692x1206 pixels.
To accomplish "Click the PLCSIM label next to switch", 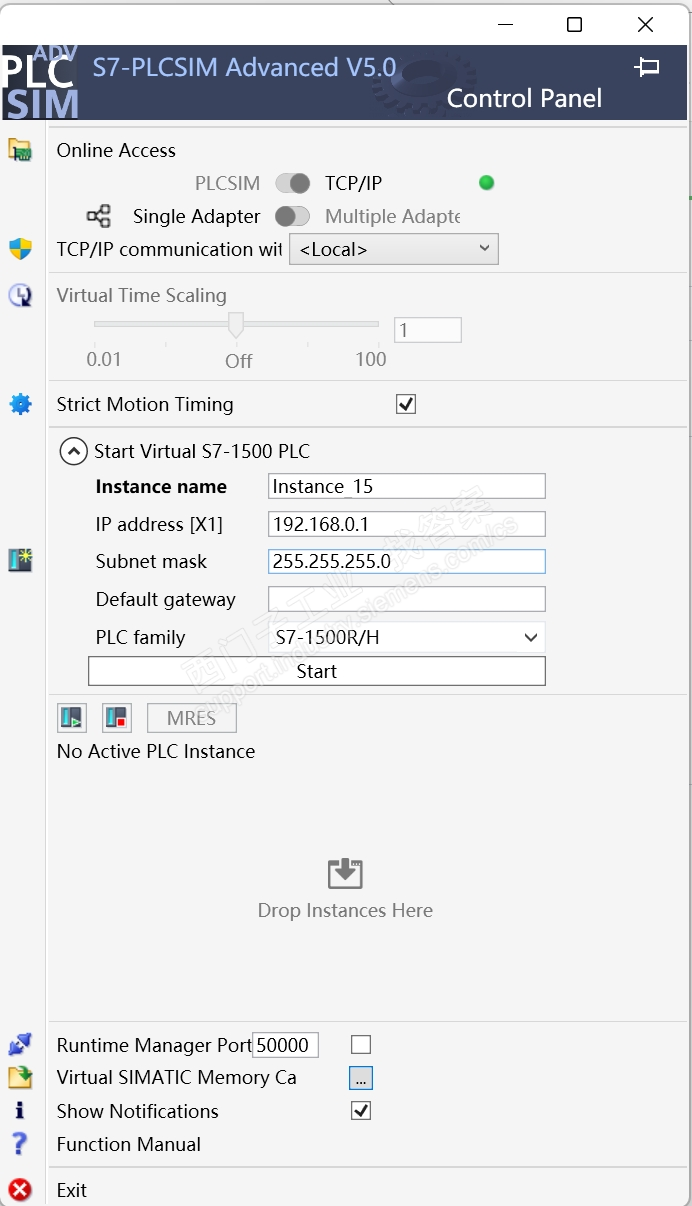I will click(x=227, y=183).
